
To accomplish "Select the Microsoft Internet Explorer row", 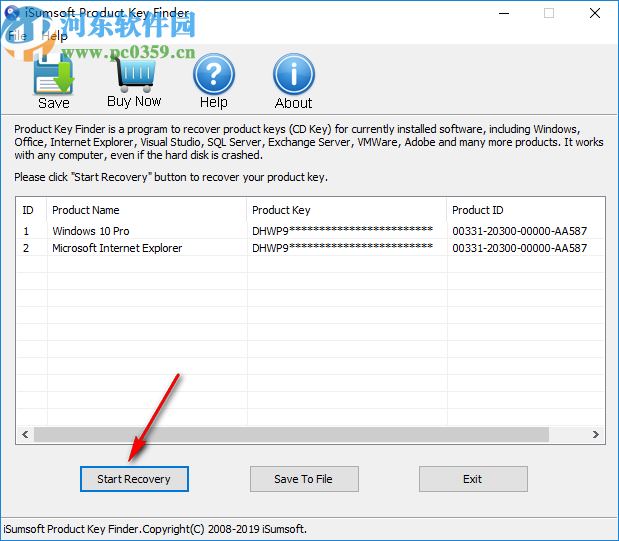I will (x=310, y=248).
